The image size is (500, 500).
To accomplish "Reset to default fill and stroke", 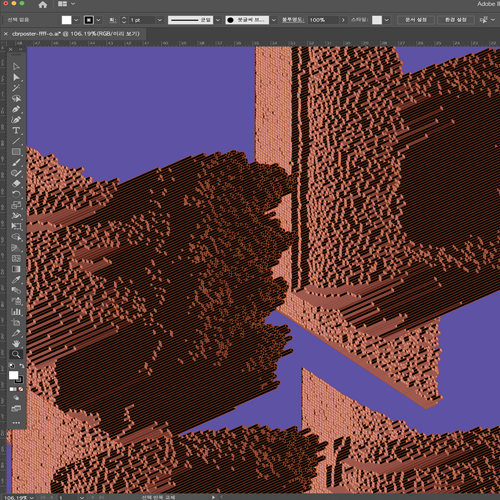I will pos(12,366).
